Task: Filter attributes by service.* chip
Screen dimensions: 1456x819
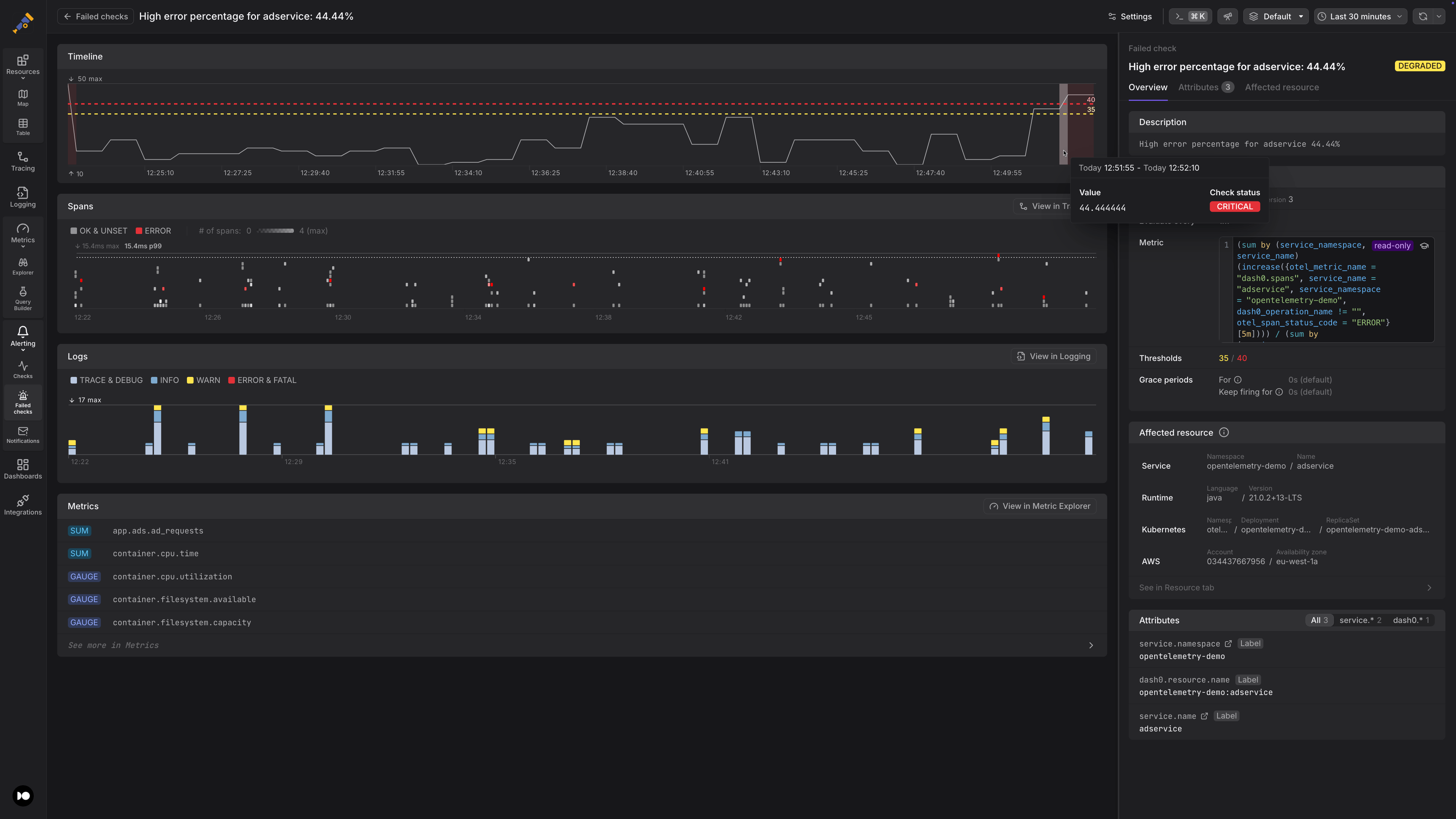Action: pyautogui.click(x=1360, y=620)
